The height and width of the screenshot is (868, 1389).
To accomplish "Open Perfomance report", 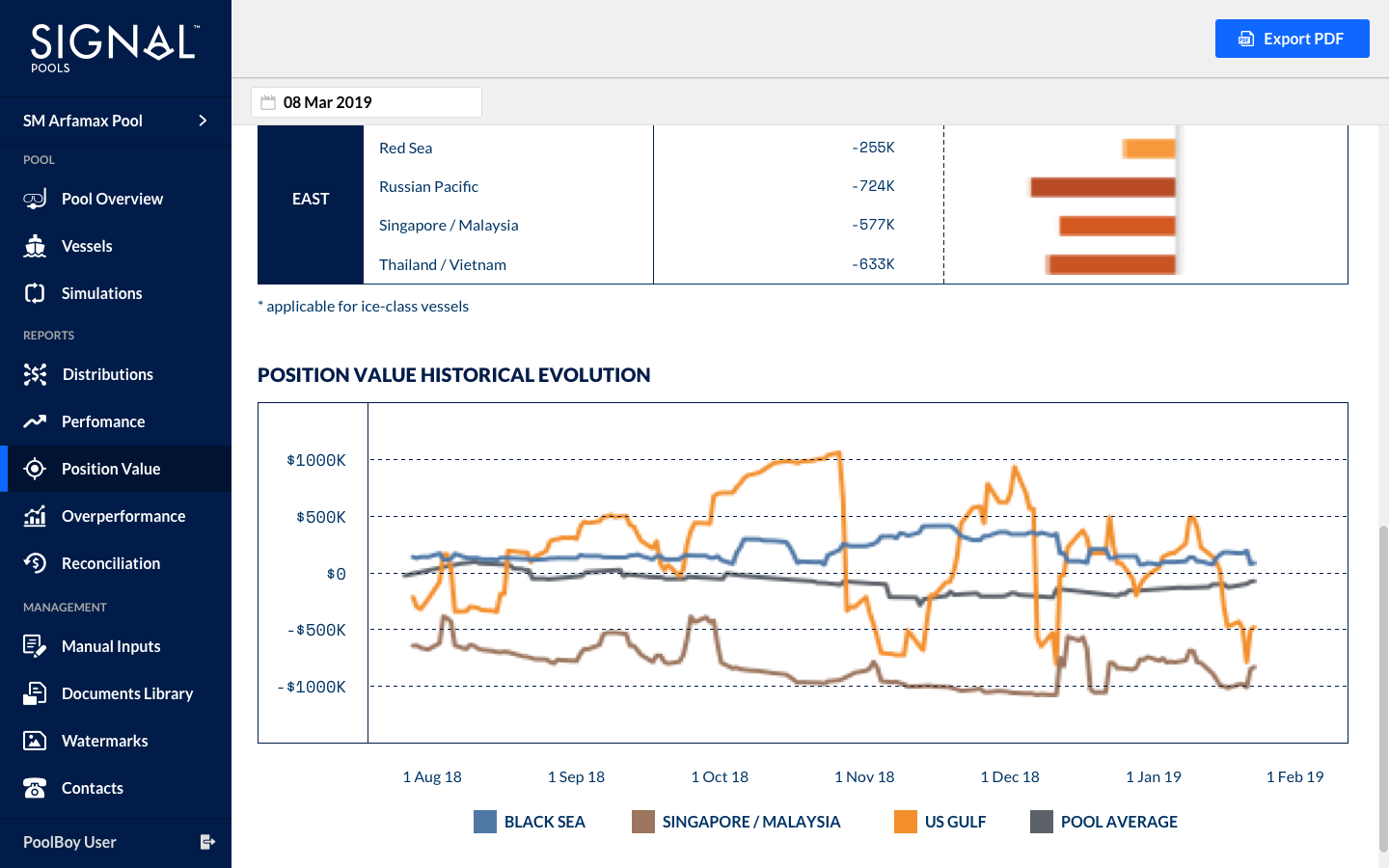I will 116,421.
